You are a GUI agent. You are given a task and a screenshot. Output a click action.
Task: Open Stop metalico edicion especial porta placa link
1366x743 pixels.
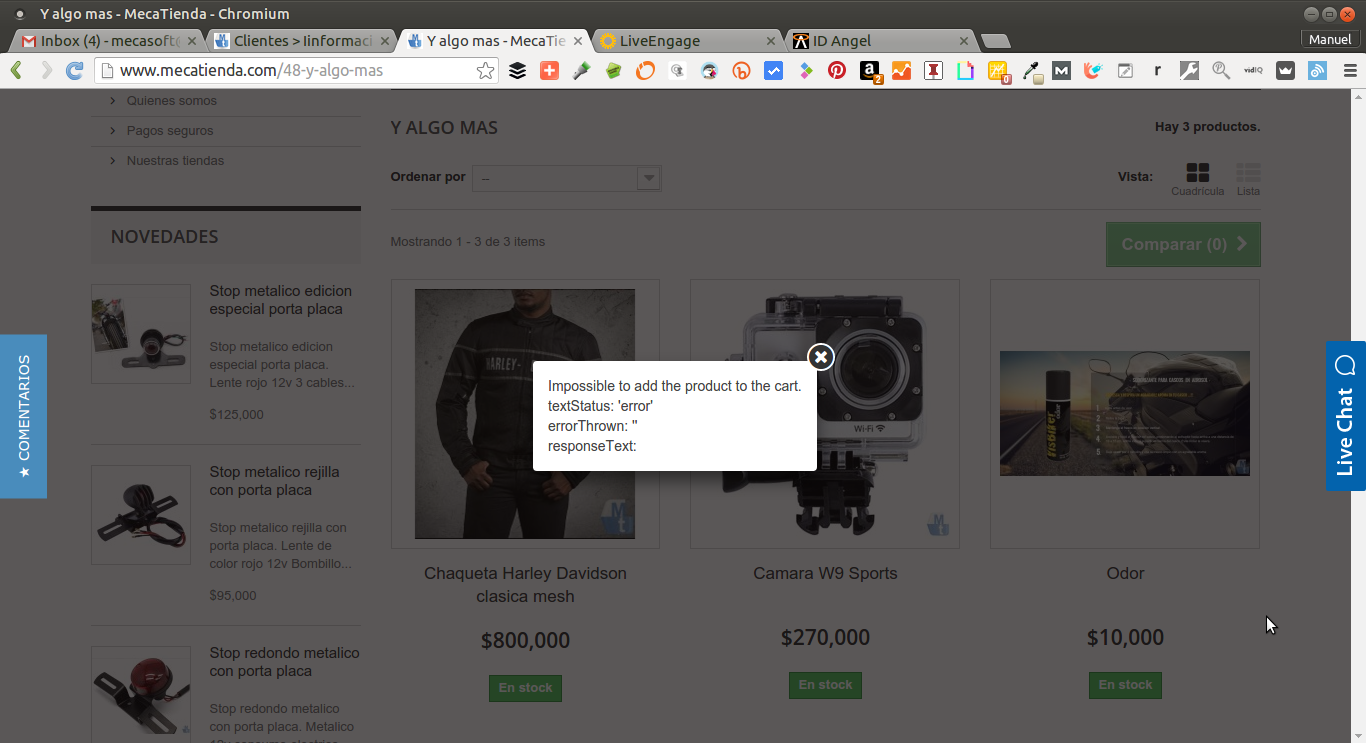pyautogui.click(x=281, y=300)
